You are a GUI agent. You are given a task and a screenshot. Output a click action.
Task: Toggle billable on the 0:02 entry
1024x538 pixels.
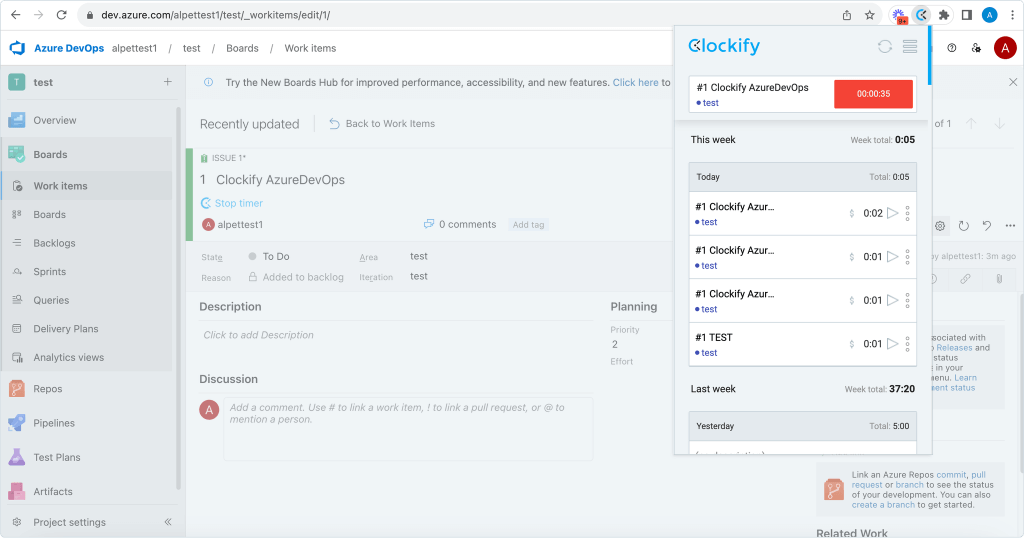852,213
